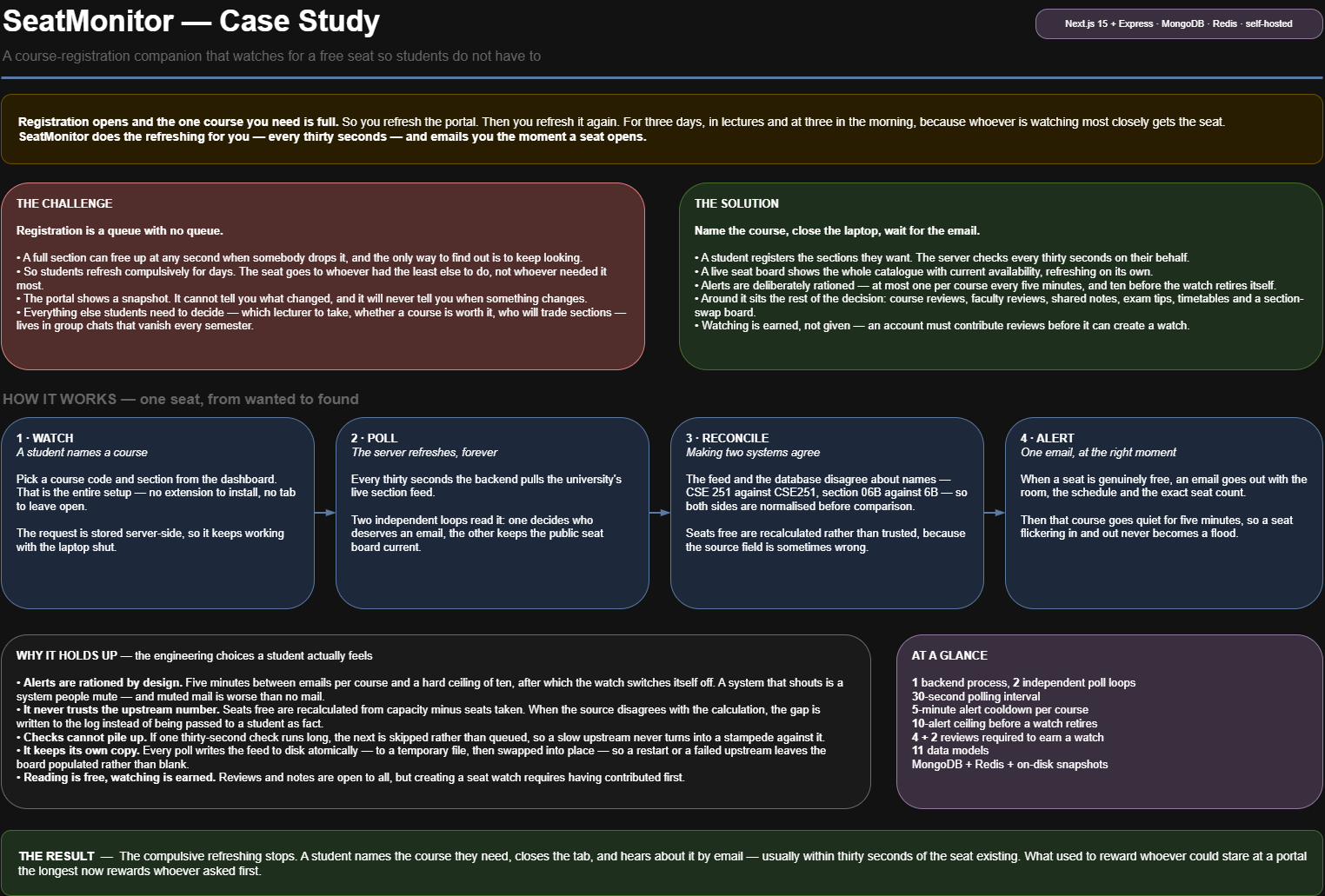This screenshot has height=896, width=1325.
Task: Select THE SOLUTION heading
Action: pyautogui.click(x=736, y=204)
